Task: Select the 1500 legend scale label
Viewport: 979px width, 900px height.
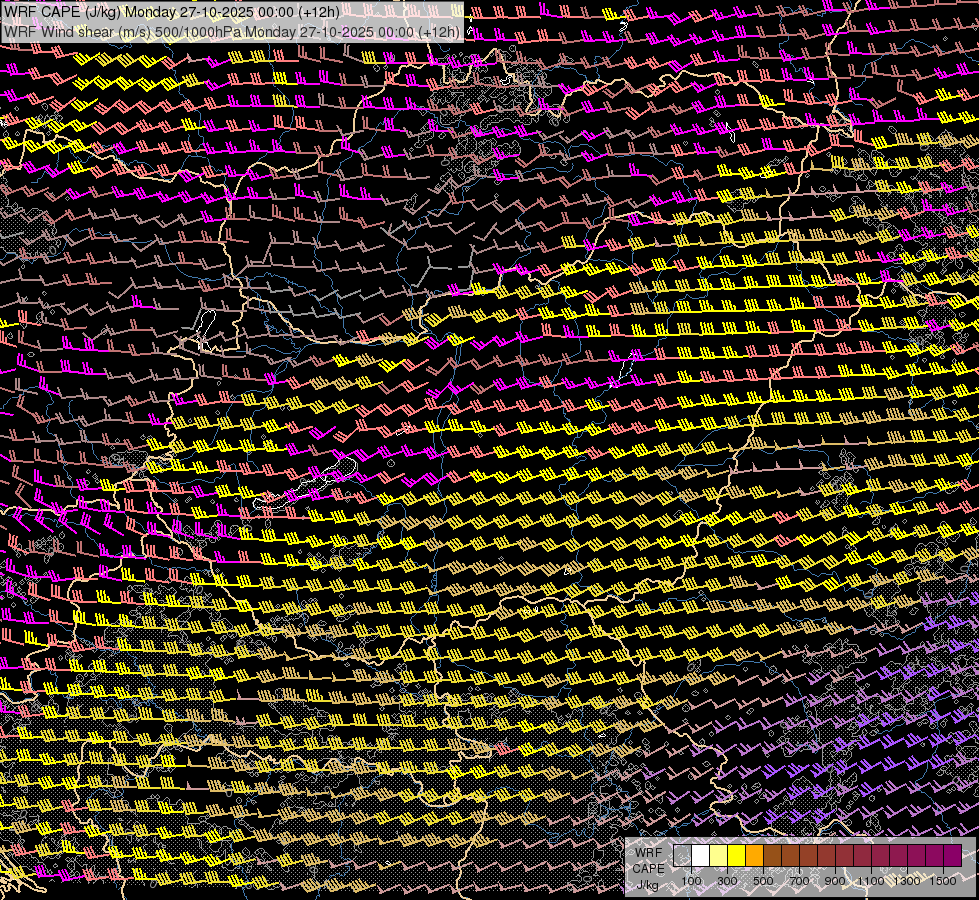Action: (x=942, y=881)
